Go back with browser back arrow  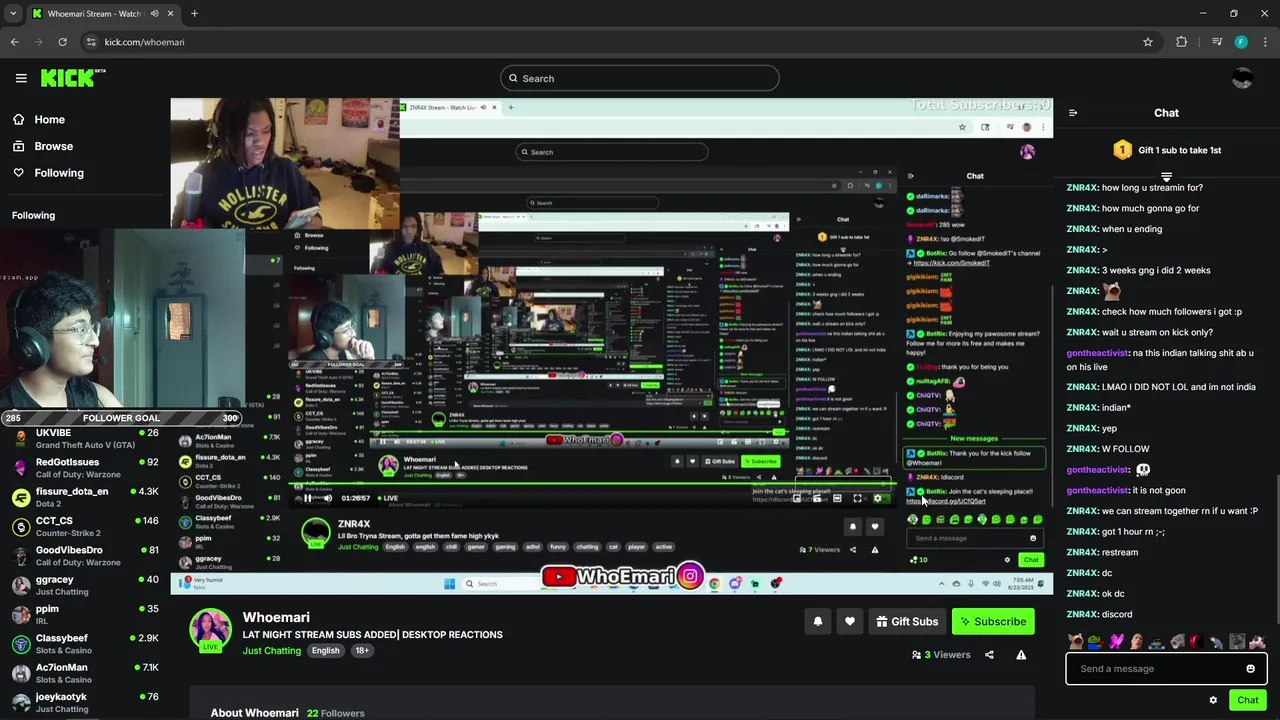[x=15, y=42]
